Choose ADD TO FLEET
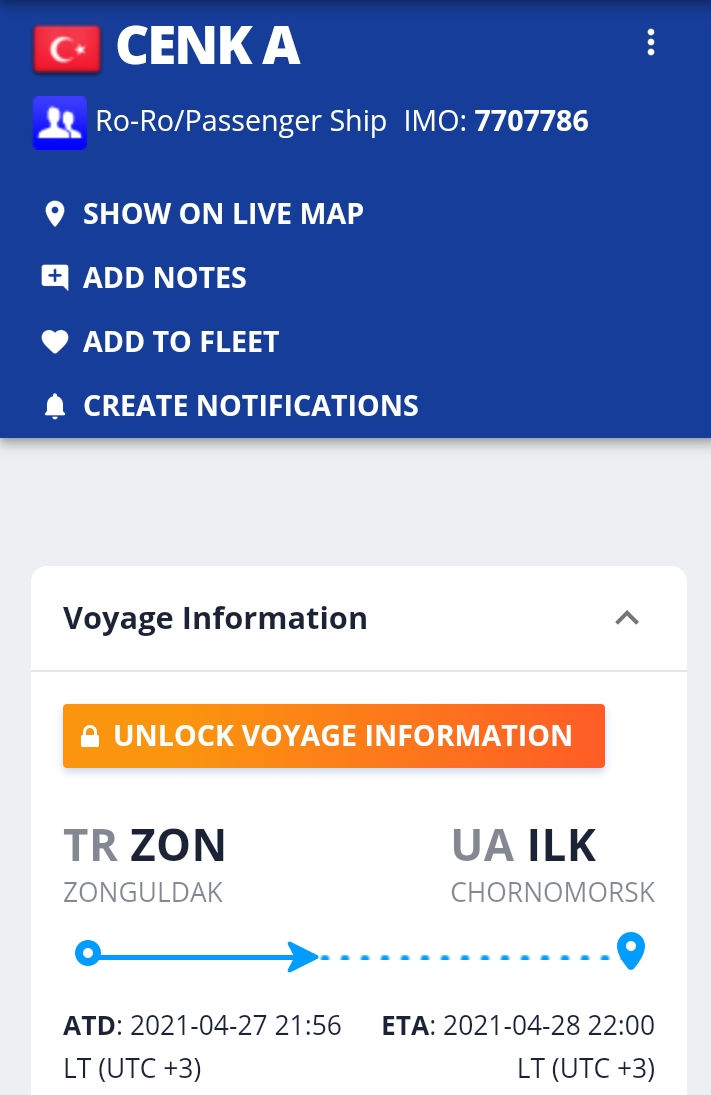The width and height of the screenshot is (711, 1095). coord(181,342)
